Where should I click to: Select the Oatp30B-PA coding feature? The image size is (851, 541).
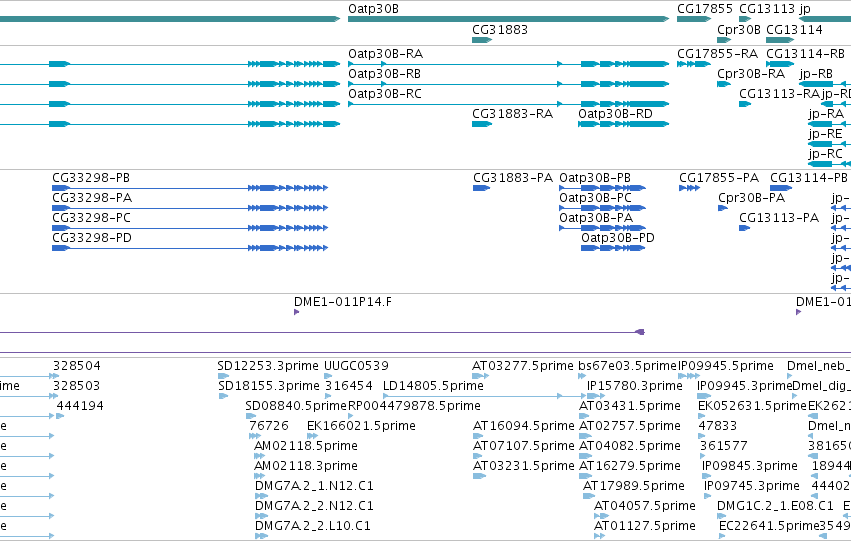[x=602, y=228]
